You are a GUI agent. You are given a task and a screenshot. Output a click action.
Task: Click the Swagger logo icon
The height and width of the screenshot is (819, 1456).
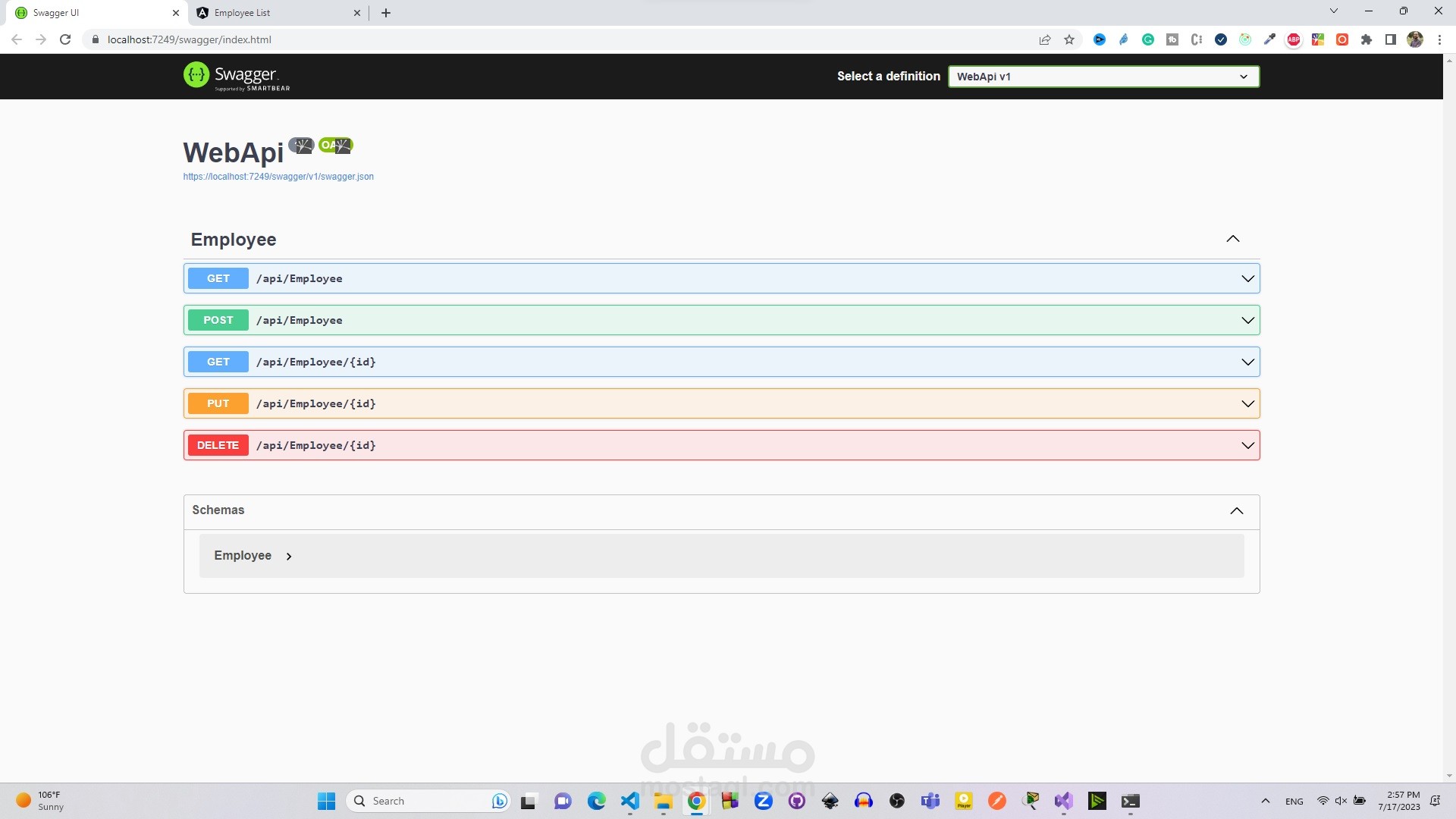point(196,75)
